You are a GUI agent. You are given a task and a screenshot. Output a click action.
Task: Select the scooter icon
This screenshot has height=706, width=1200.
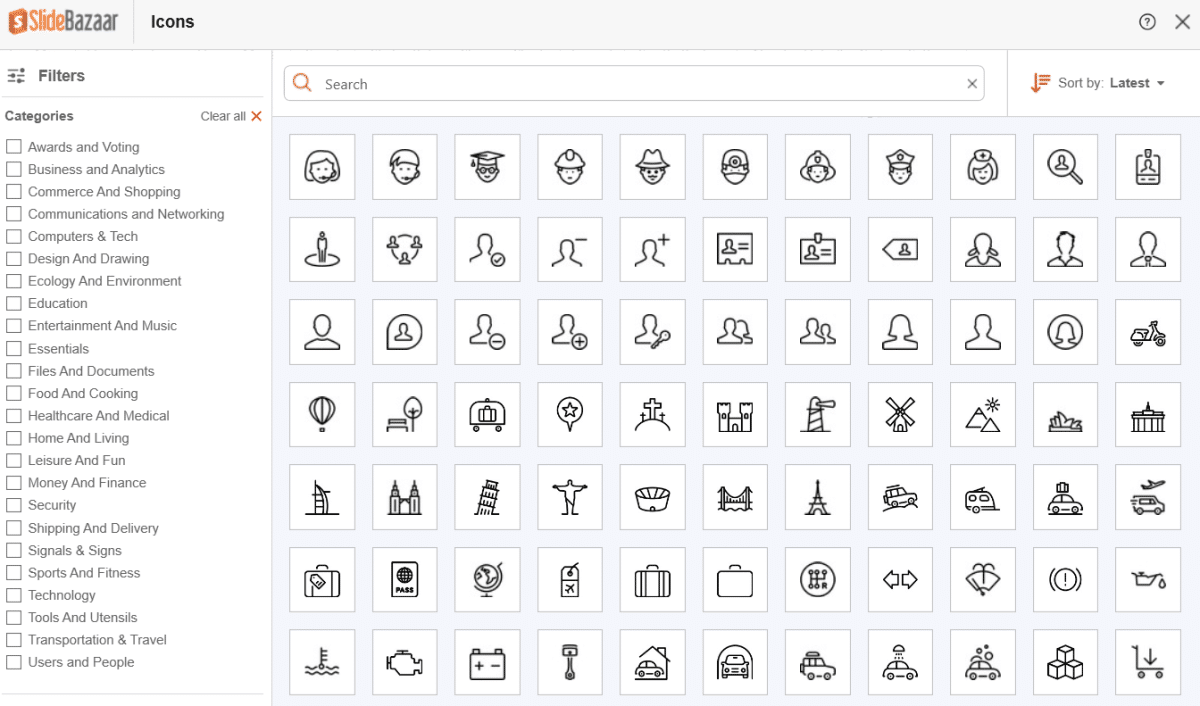pos(1148,332)
